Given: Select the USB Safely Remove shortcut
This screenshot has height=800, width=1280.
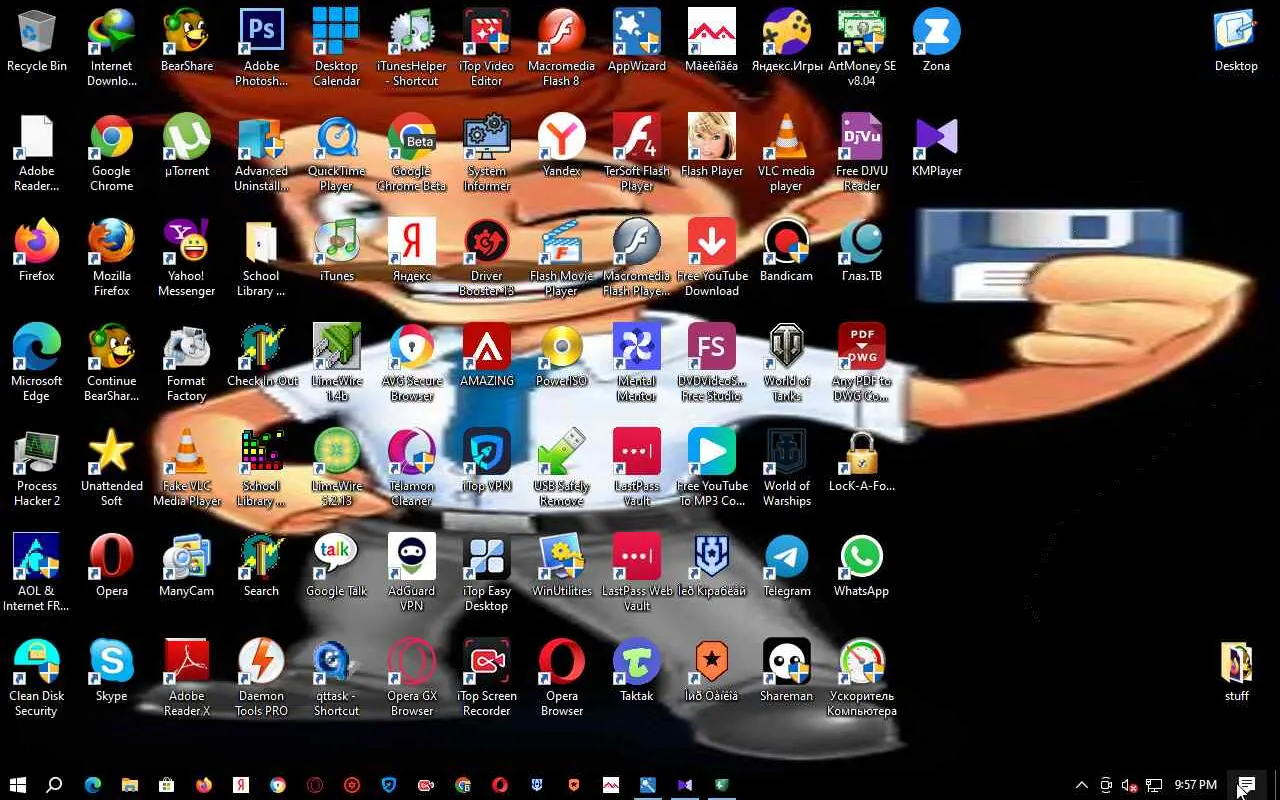Looking at the screenshot, I should (562, 468).
